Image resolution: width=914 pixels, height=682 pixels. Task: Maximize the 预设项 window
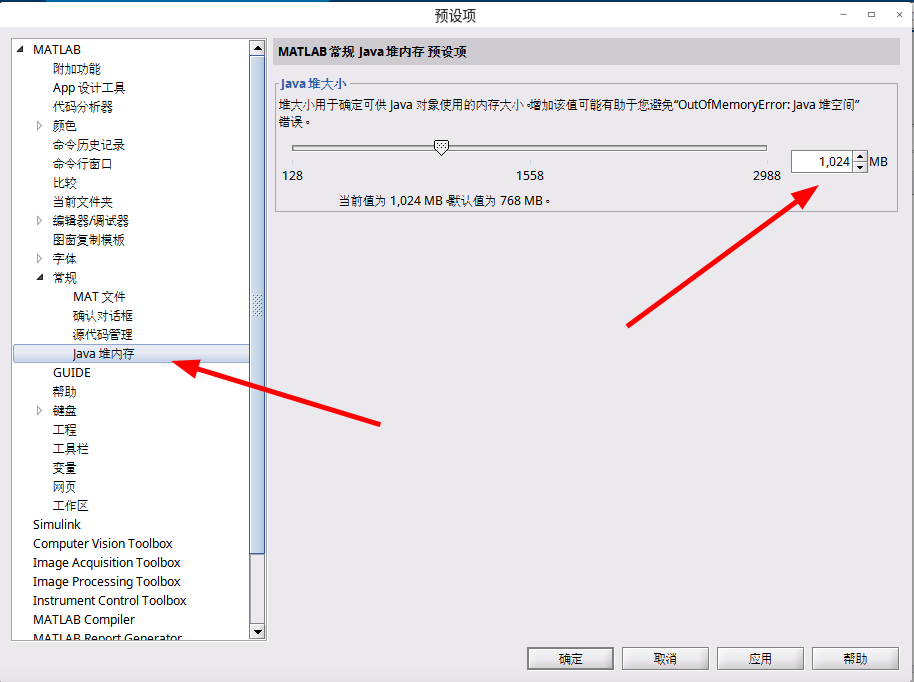tap(871, 15)
